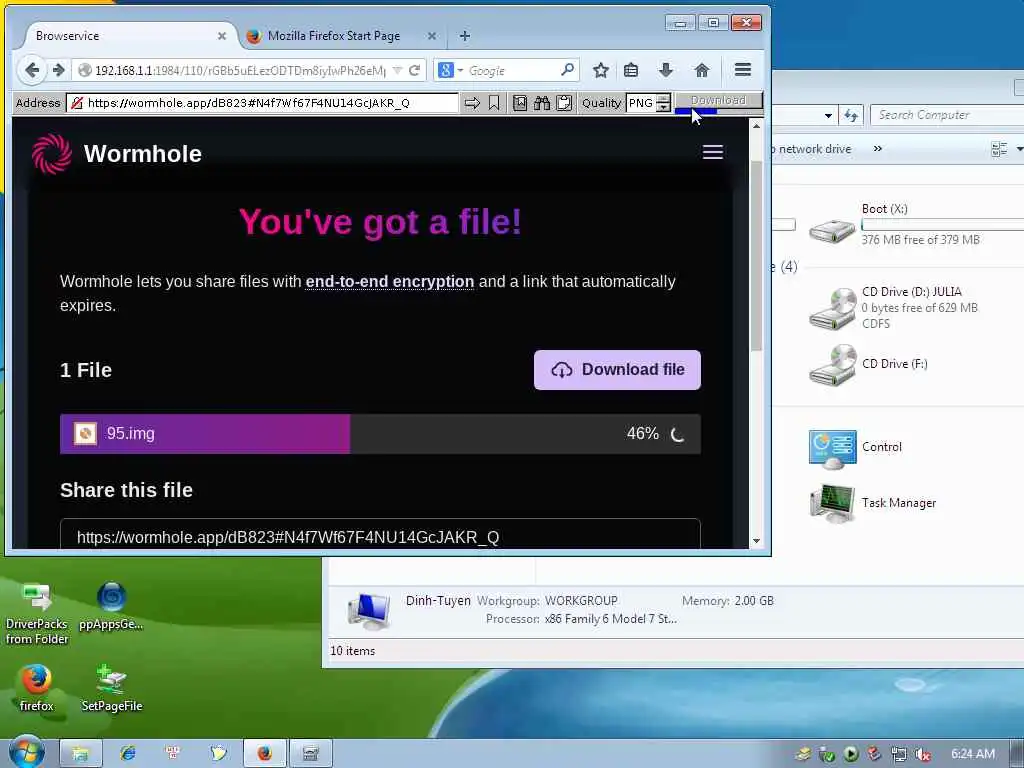Open URL bar history dropdown arrow
Image resolution: width=1024 pixels, height=768 pixels.
click(x=397, y=70)
